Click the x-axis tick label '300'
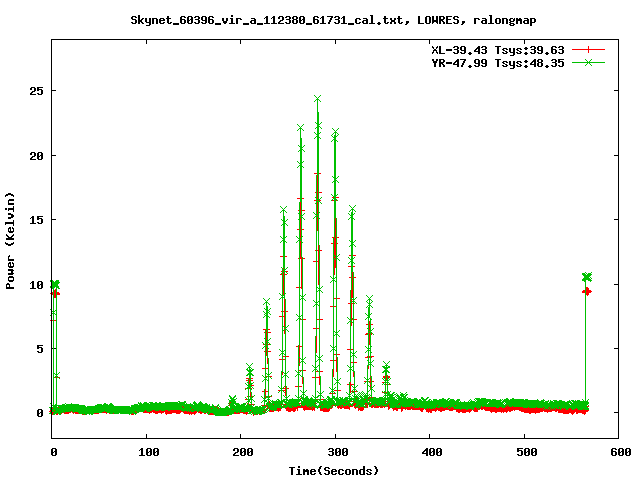This screenshot has height=480, width=640. 338,452
